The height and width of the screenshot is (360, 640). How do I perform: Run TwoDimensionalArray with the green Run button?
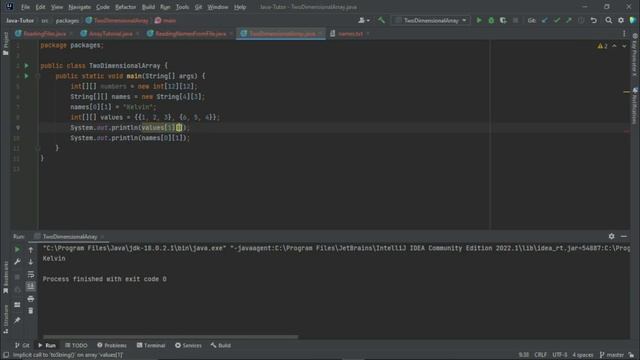tap(479, 20)
